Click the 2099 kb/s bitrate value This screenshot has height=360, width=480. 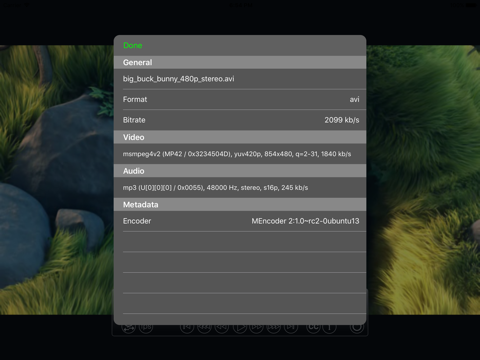click(x=342, y=120)
